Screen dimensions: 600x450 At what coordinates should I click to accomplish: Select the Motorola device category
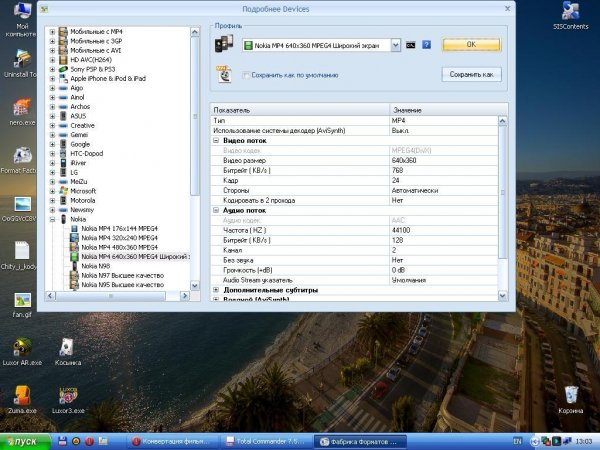[83, 201]
